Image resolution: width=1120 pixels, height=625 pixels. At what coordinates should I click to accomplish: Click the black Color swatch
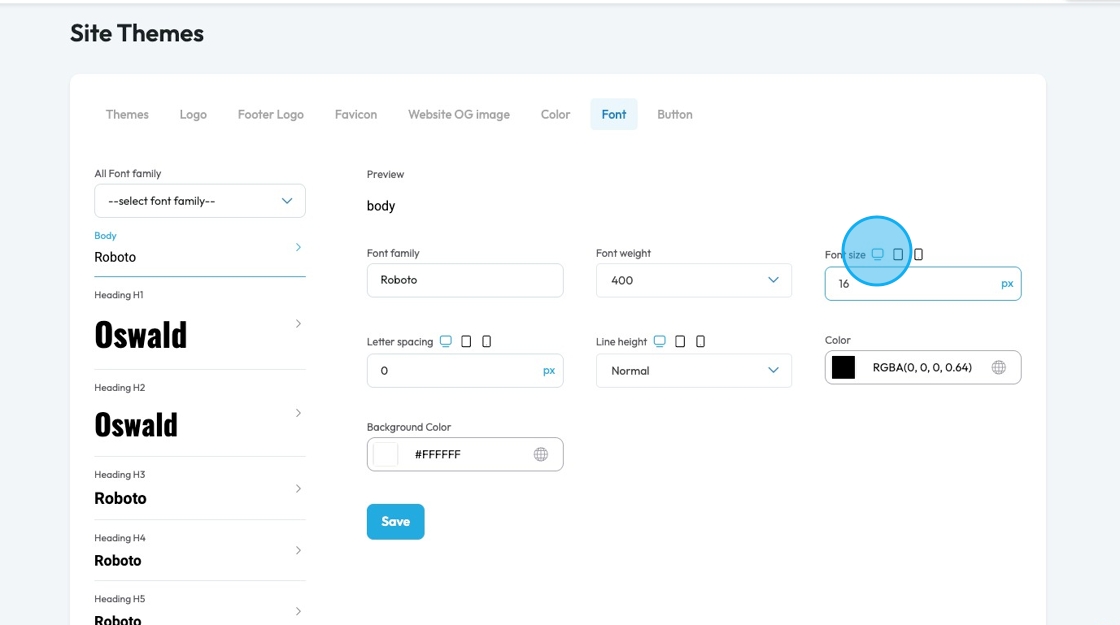(x=844, y=367)
